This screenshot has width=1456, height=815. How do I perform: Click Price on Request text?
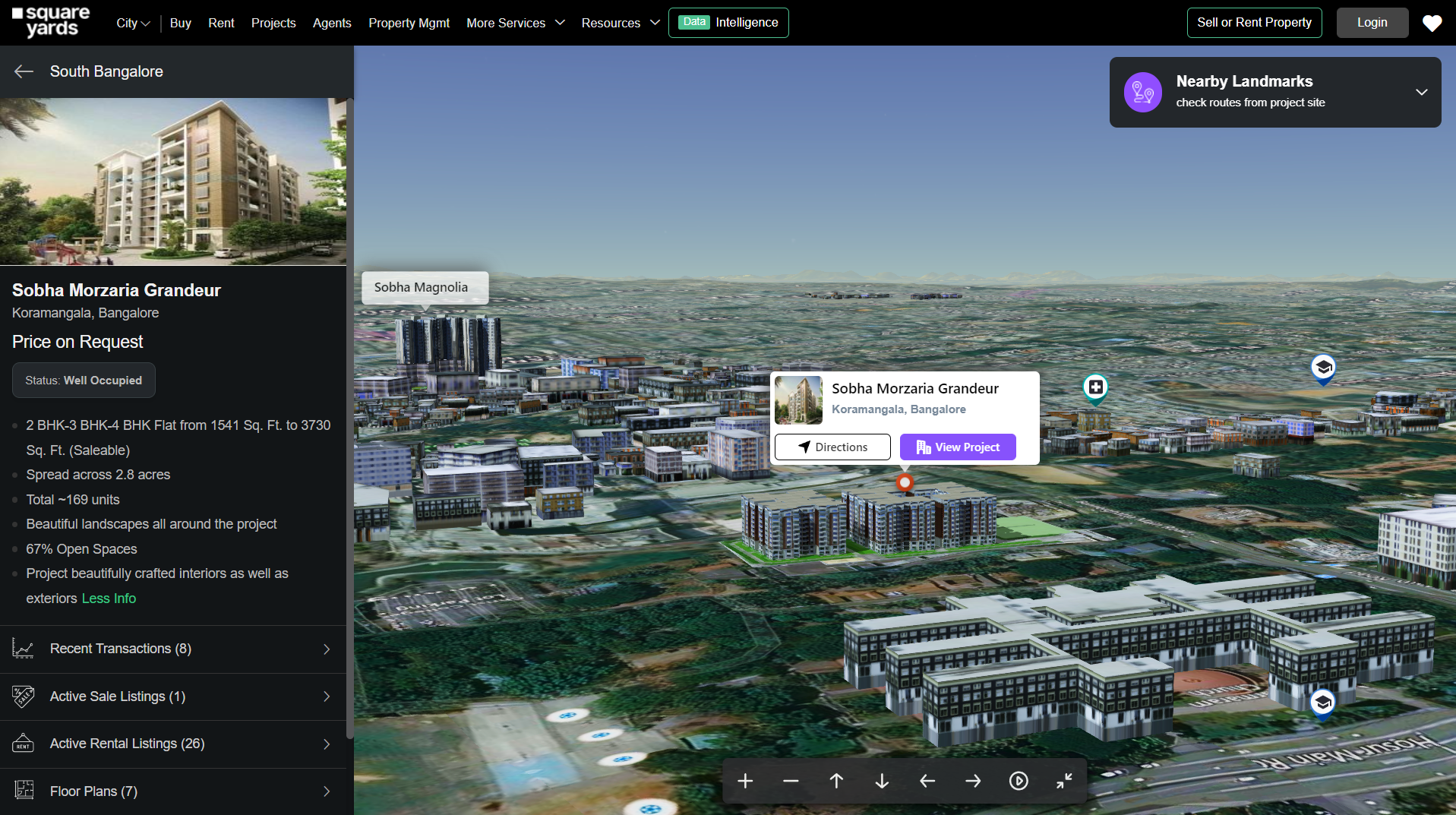pos(77,342)
